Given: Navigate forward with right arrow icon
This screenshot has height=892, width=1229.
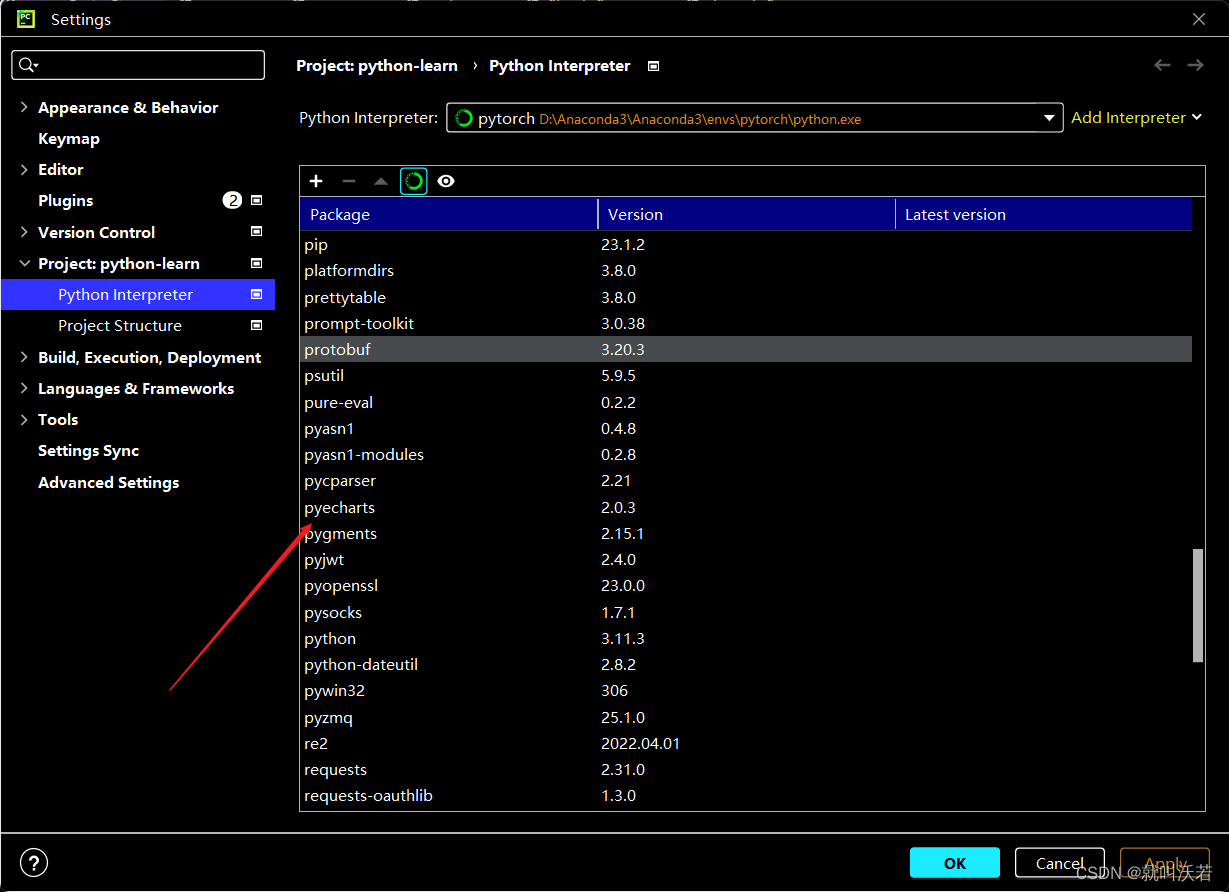Looking at the screenshot, I should click(x=1195, y=65).
